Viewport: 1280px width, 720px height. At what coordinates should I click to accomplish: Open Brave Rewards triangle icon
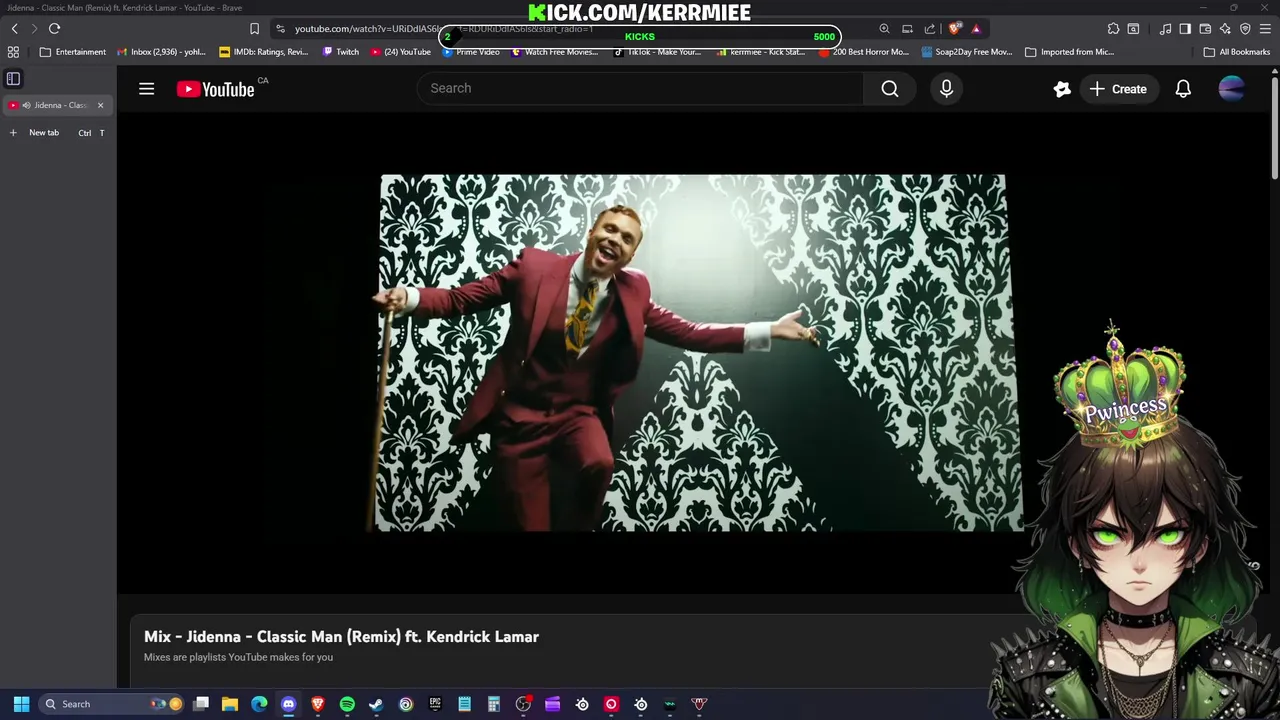pyautogui.click(x=976, y=29)
